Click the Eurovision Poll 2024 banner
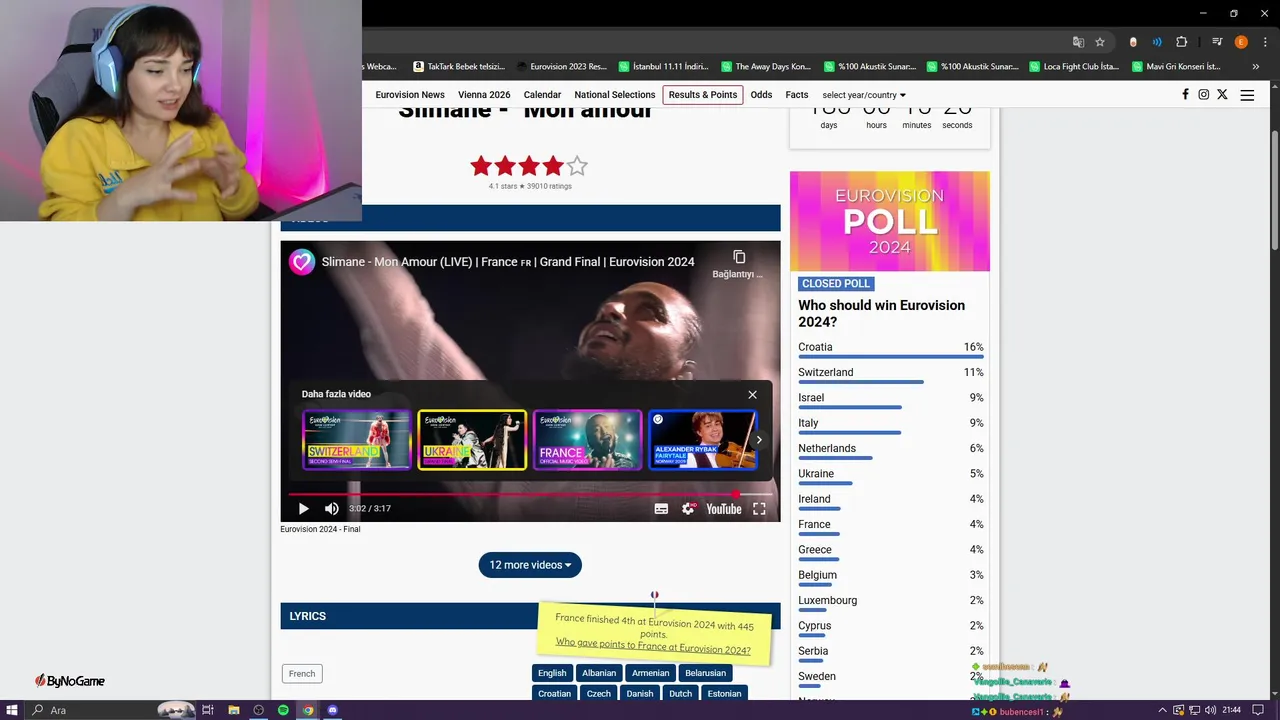1280x720 pixels. coord(890,221)
